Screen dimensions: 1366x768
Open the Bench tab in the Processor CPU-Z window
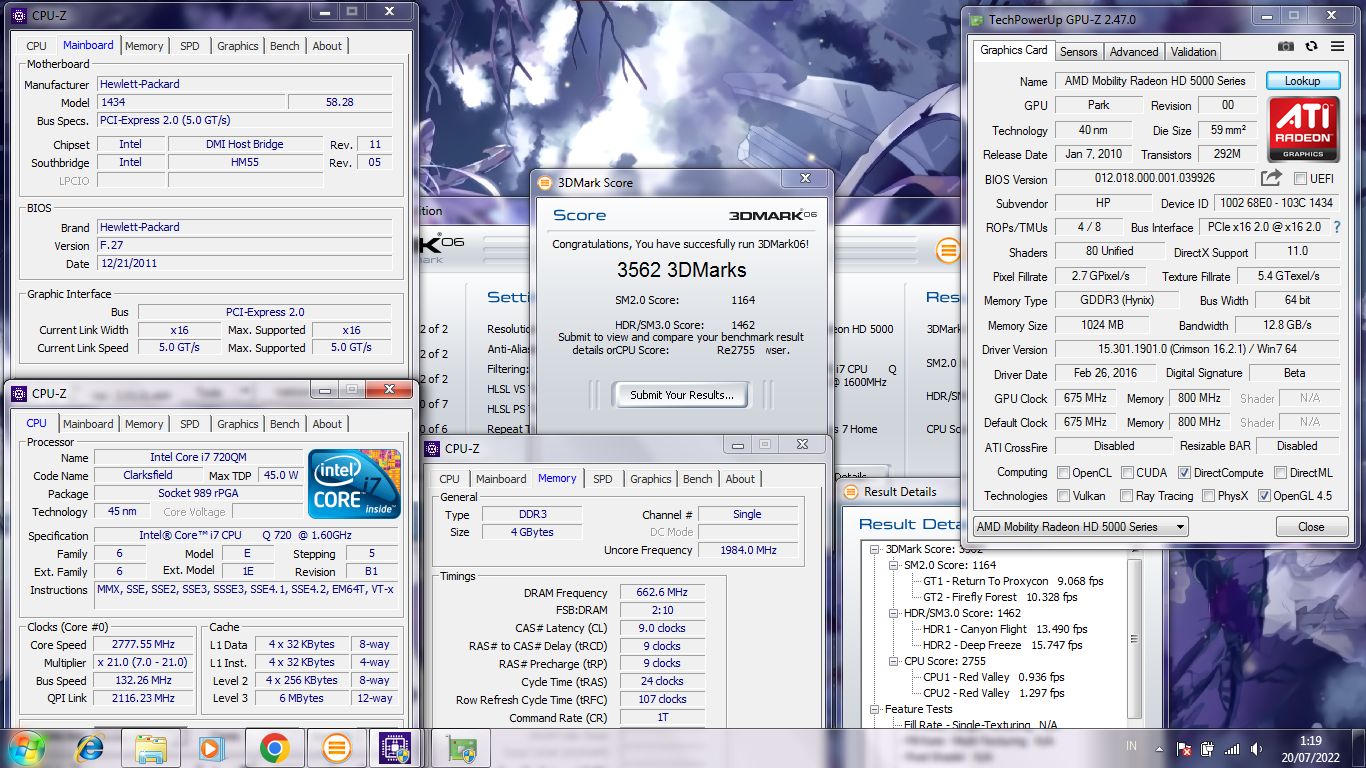click(284, 424)
